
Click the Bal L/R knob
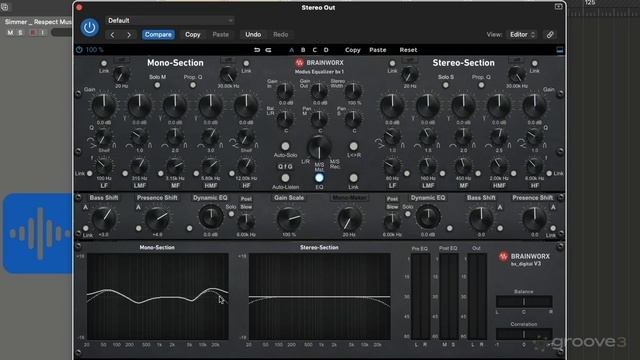[285, 119]
